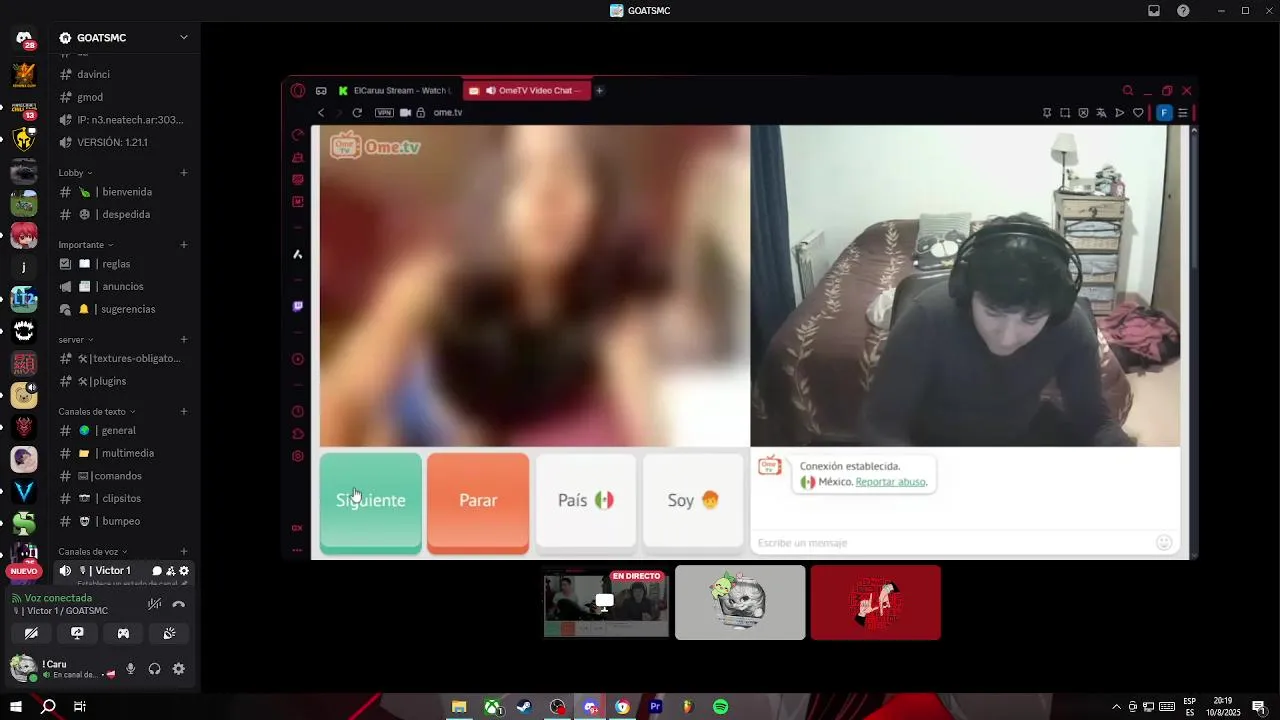Open País country selector

(586, 500)
